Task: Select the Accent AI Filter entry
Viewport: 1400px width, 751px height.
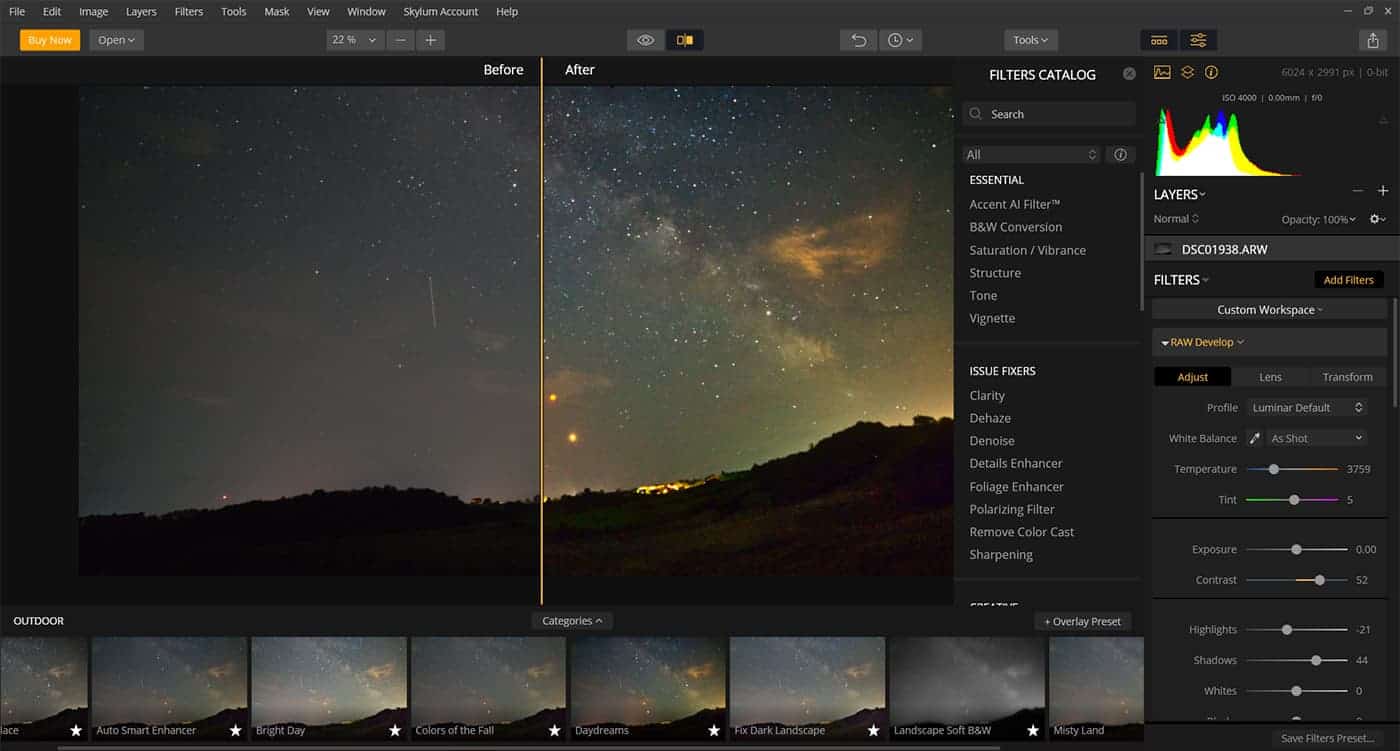Action: (1014, 204)
